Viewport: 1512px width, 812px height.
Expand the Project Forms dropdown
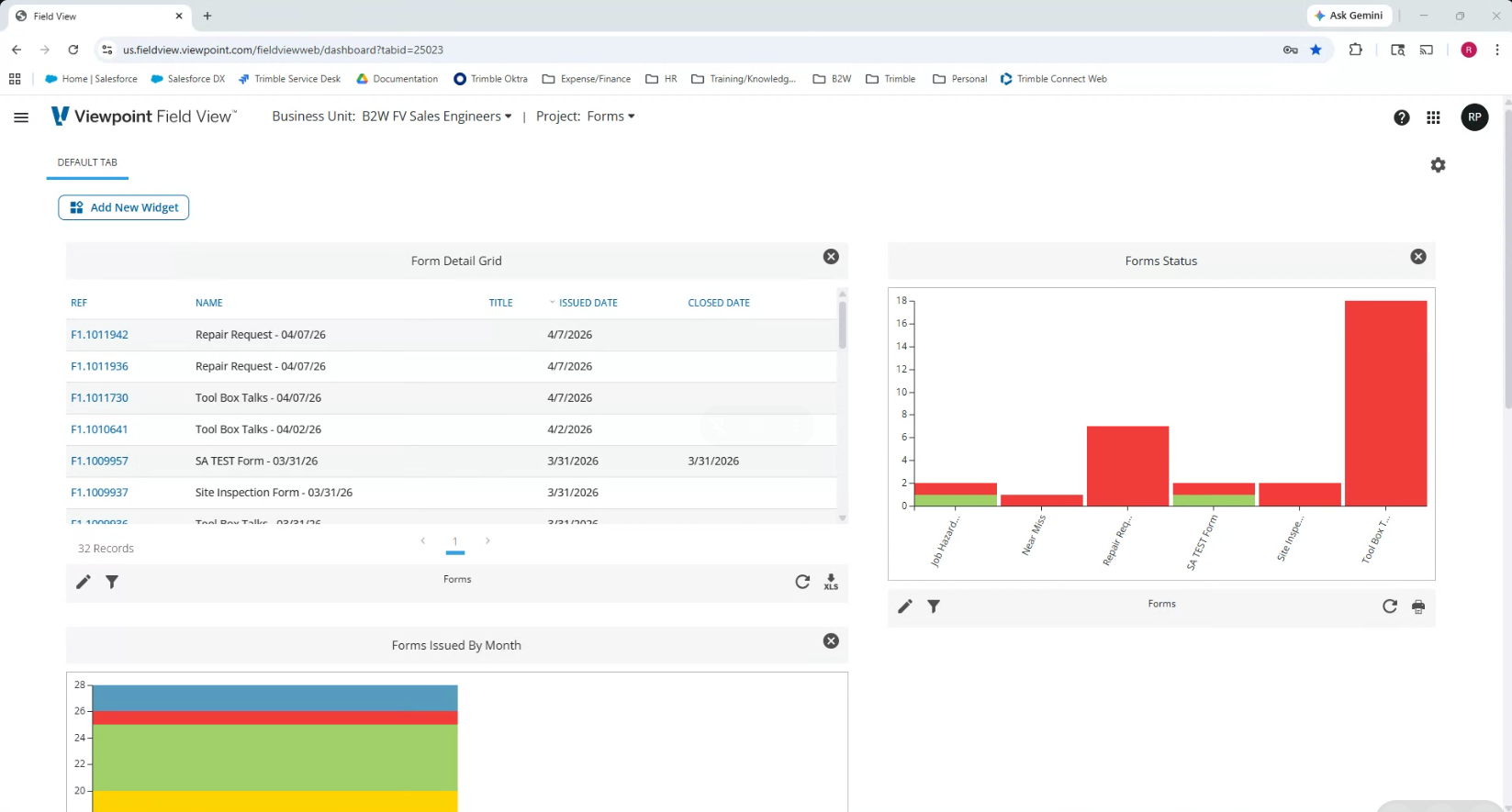tap(586, 117)
